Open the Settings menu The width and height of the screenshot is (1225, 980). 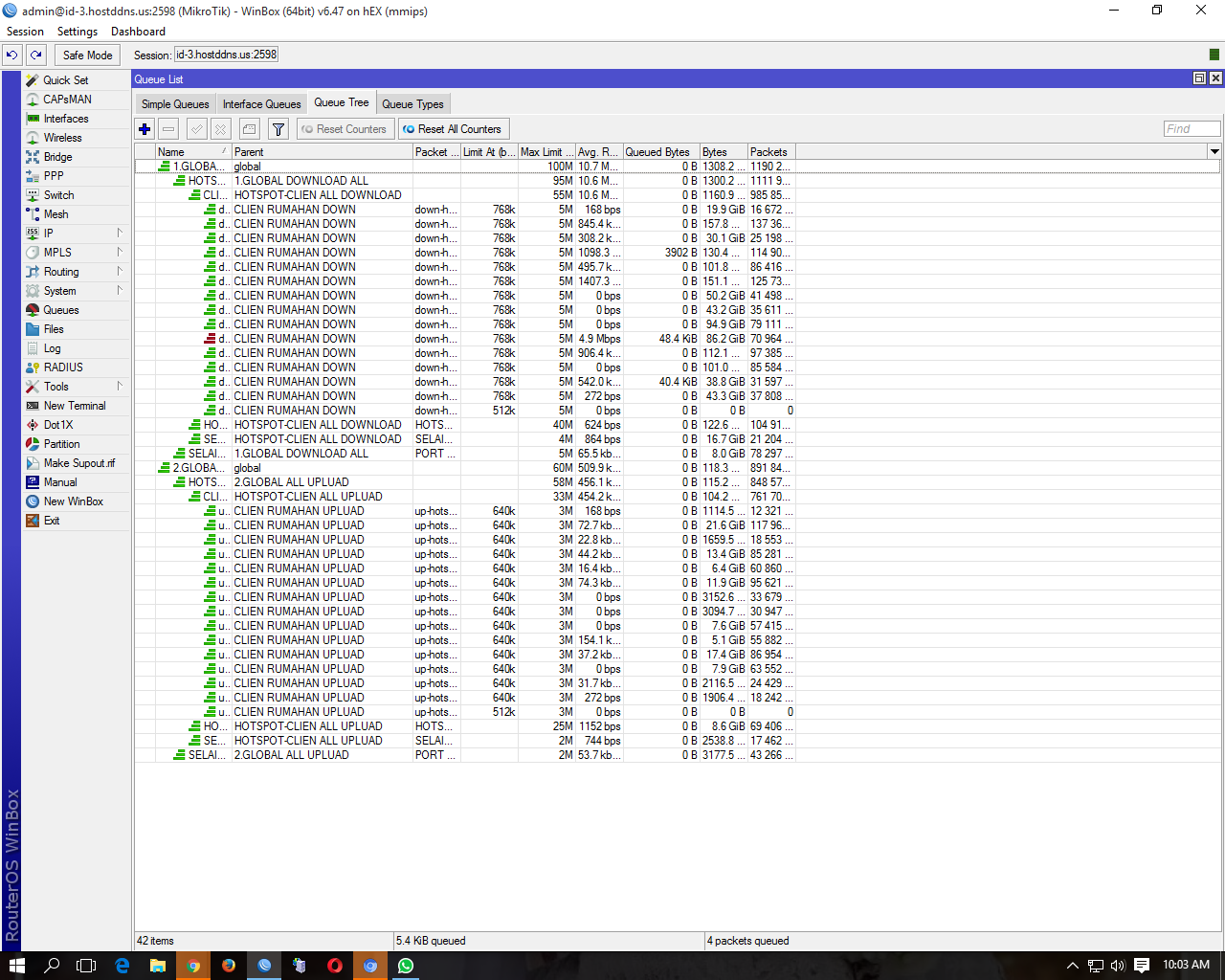tap(78, 32)
